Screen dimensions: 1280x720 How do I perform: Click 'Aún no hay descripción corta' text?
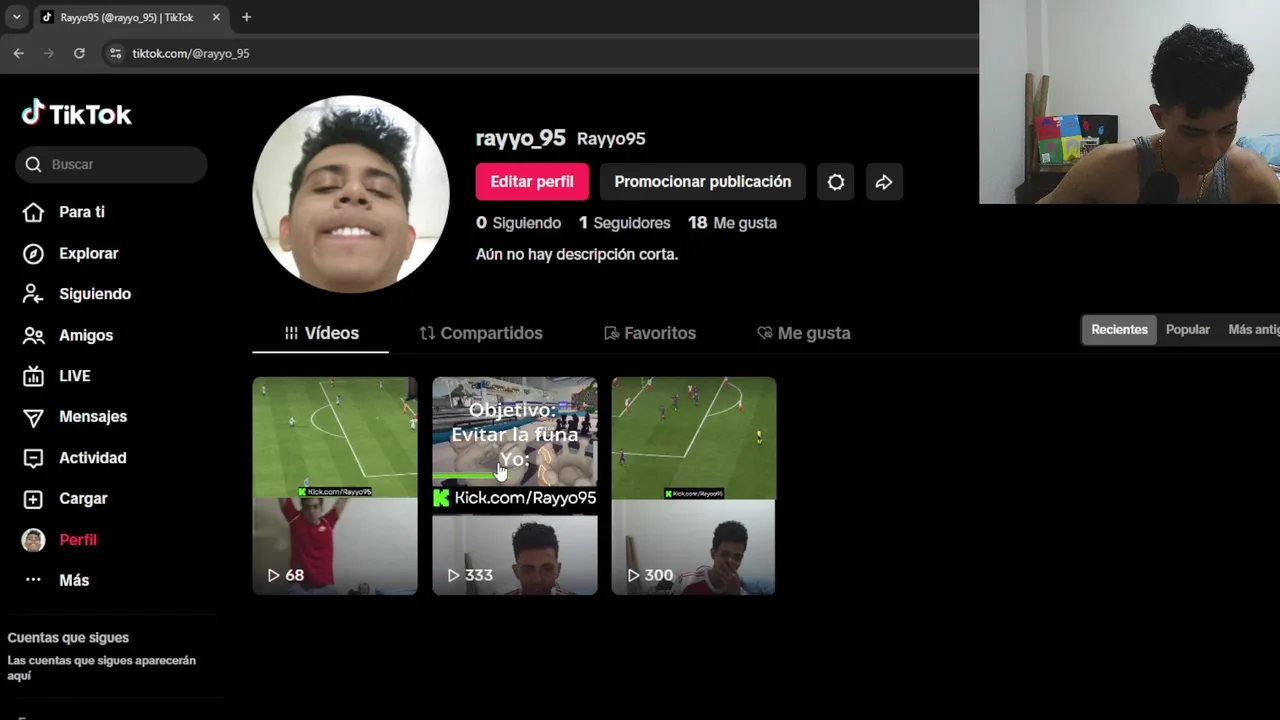pyautogui.click(x=577, y=254)
